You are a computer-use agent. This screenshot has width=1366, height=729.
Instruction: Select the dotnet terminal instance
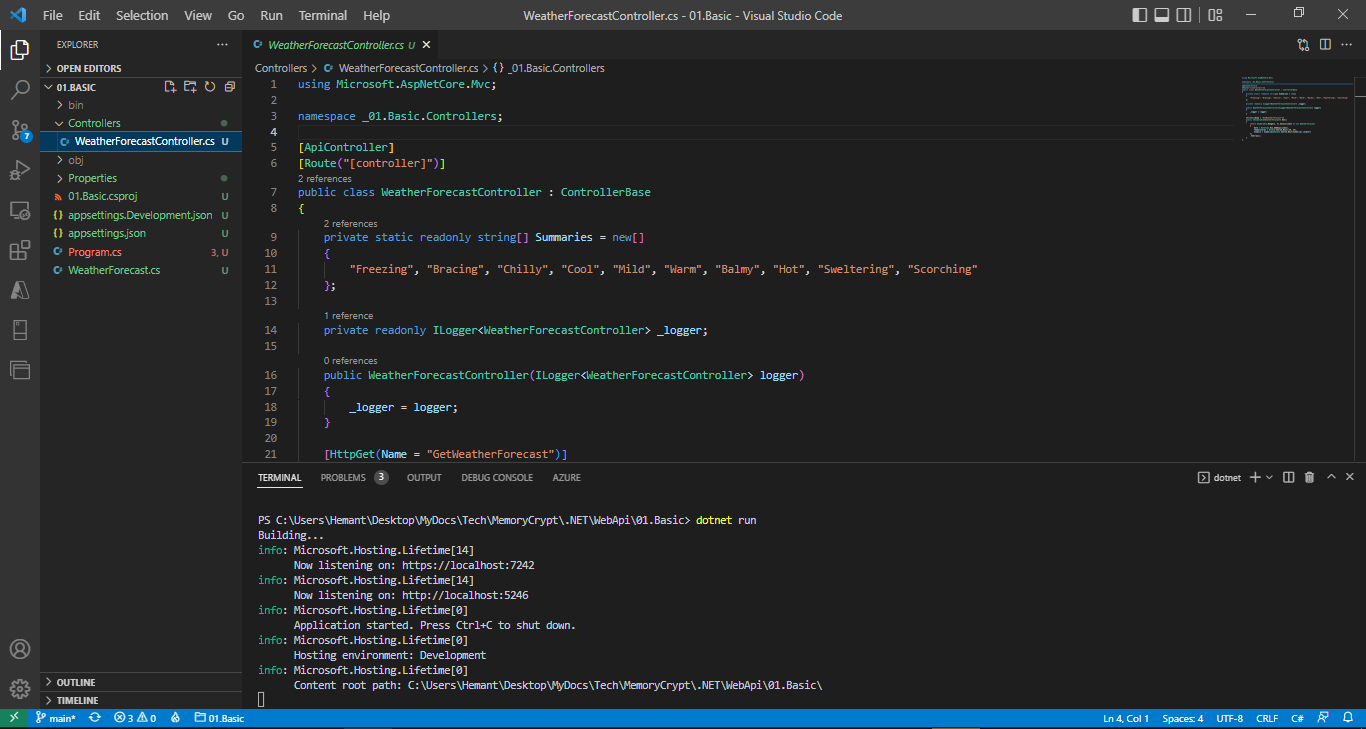[x=1219, y=477]
